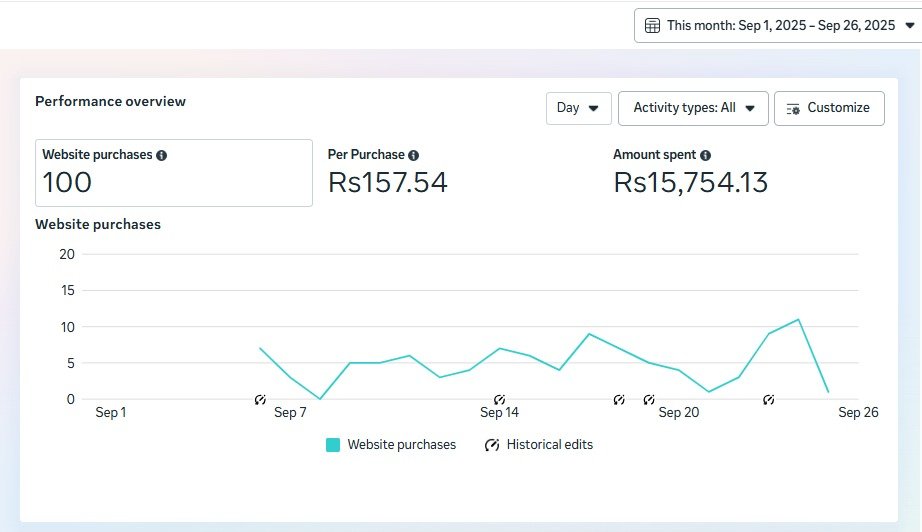Viewport: 922px width, 532px height.
Task: Click the first of two adjacent edit markers before Sep 20
Action: point(619,400)
